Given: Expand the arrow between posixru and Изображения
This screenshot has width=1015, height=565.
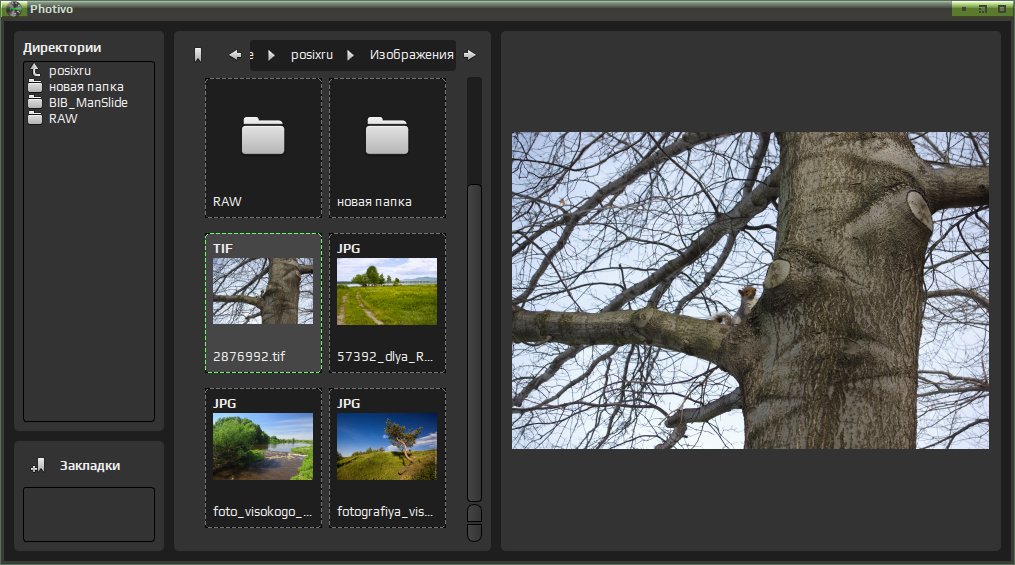Looking at the screenshot, I should (x=350, y=55).
